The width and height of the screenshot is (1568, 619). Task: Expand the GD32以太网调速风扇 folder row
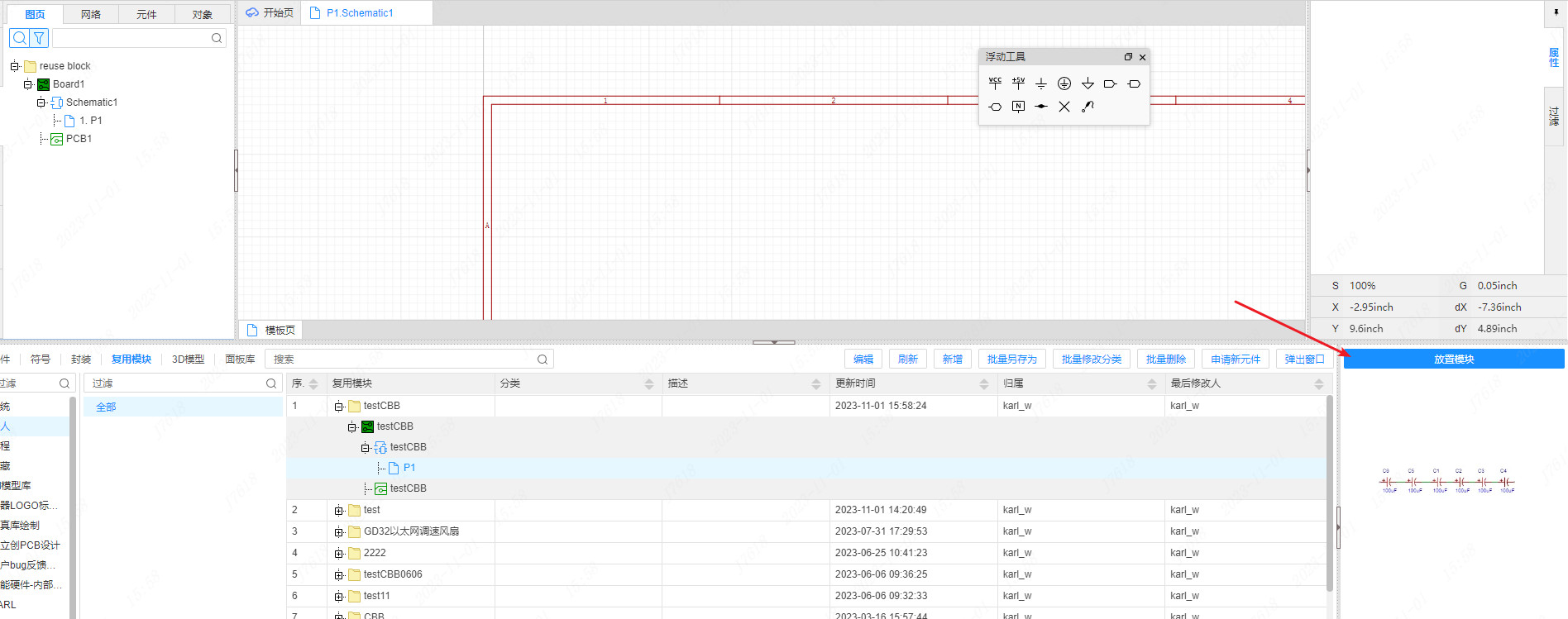(338, 532)
